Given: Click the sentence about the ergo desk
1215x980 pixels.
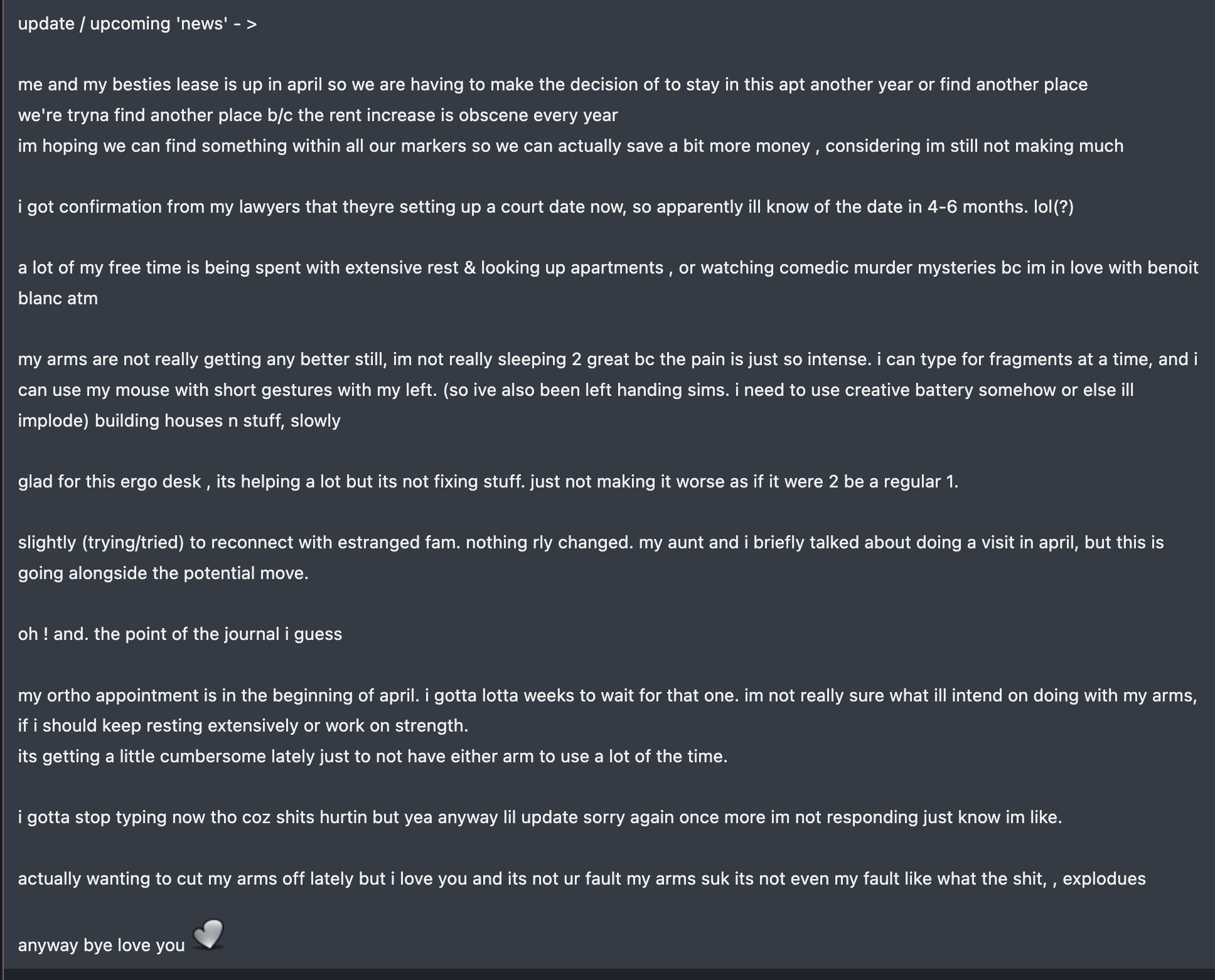Looking at the screenshot, I should (488, 482).
